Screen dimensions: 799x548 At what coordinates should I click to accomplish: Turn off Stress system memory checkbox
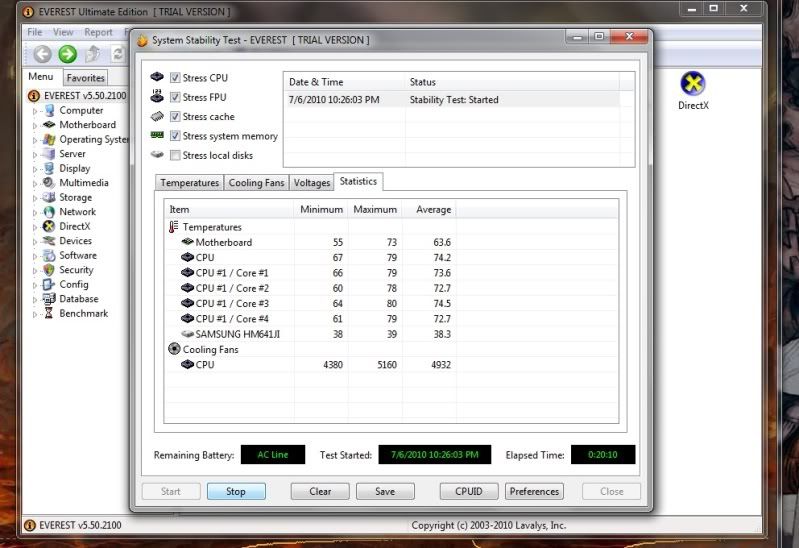coord(175,136)
